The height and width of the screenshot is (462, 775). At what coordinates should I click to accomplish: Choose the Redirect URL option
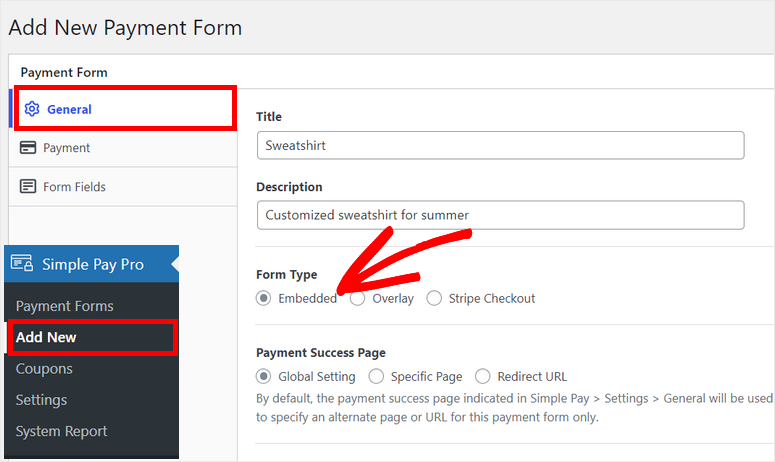(482, 376)
